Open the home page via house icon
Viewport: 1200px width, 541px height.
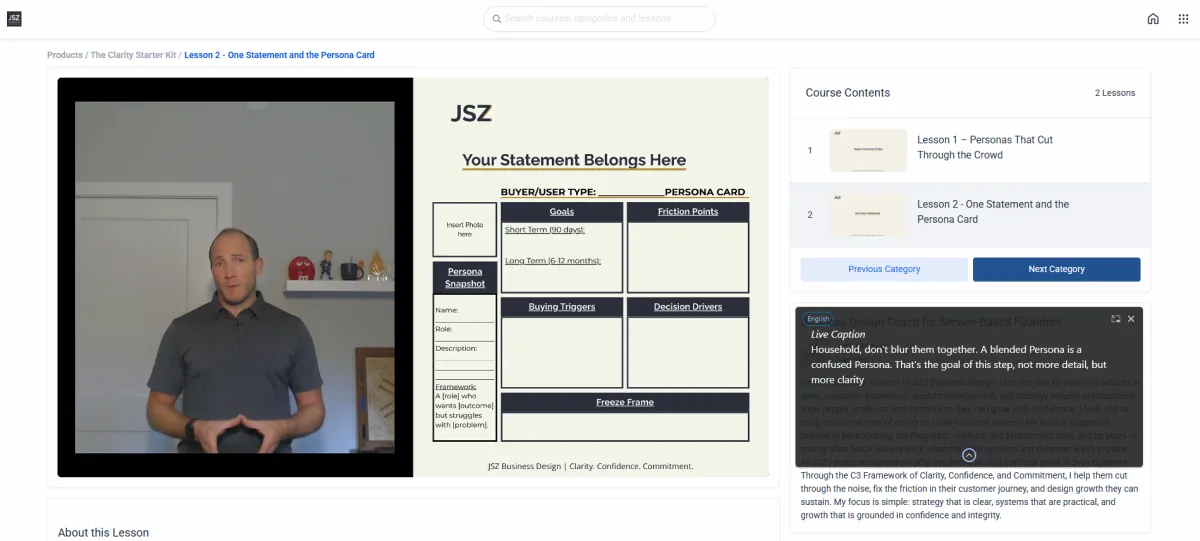click(x=1153, y=19)
